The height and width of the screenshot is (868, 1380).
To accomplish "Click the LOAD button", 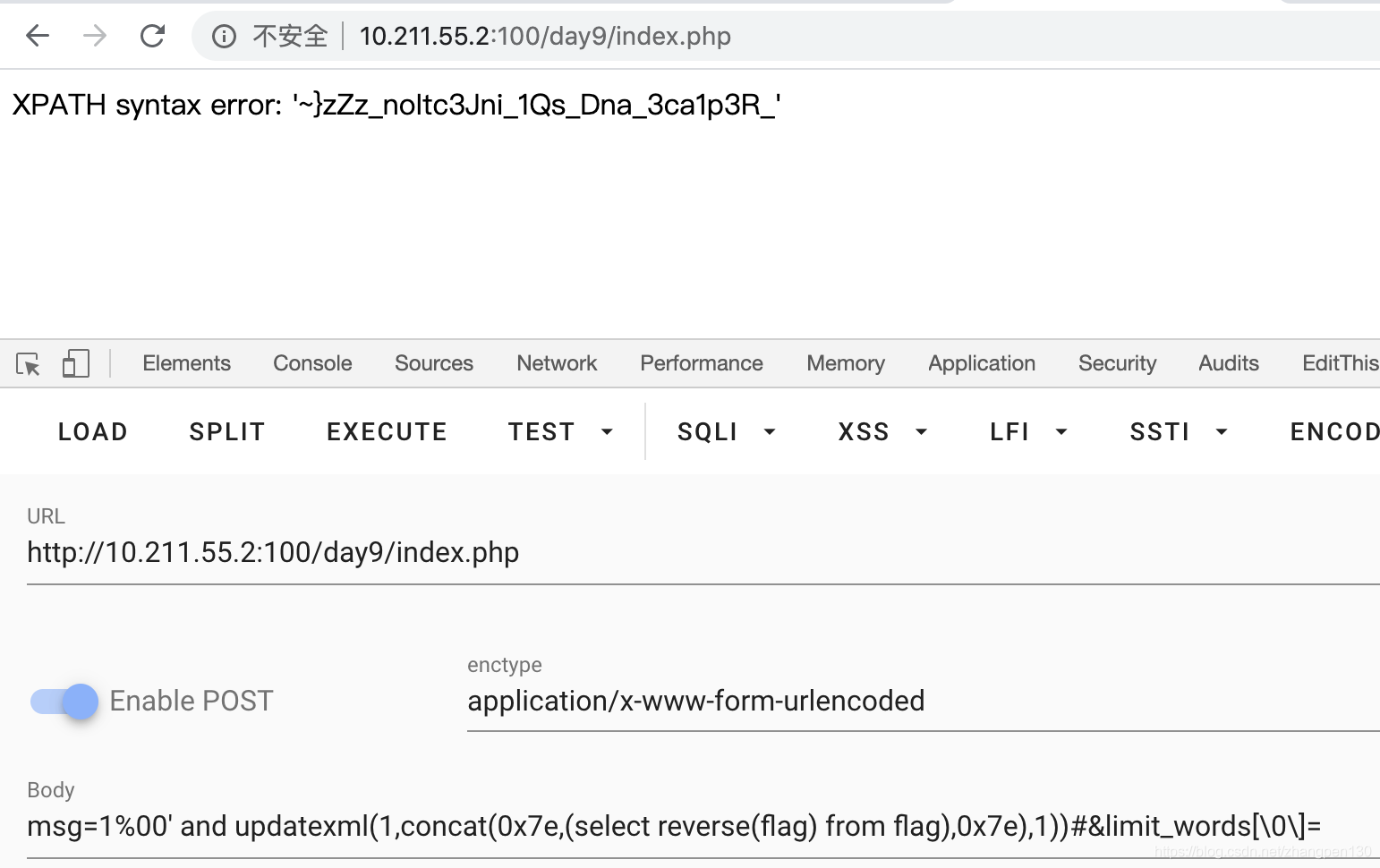I will click(93, 432).
